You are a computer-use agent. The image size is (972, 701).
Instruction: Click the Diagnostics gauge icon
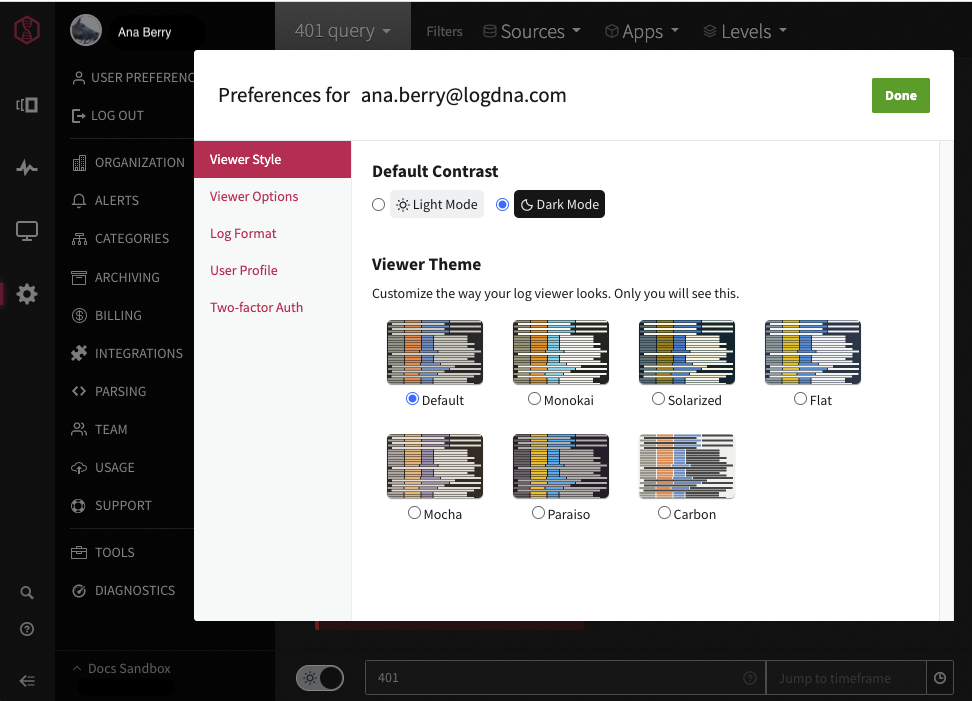(x=79, y=591)
